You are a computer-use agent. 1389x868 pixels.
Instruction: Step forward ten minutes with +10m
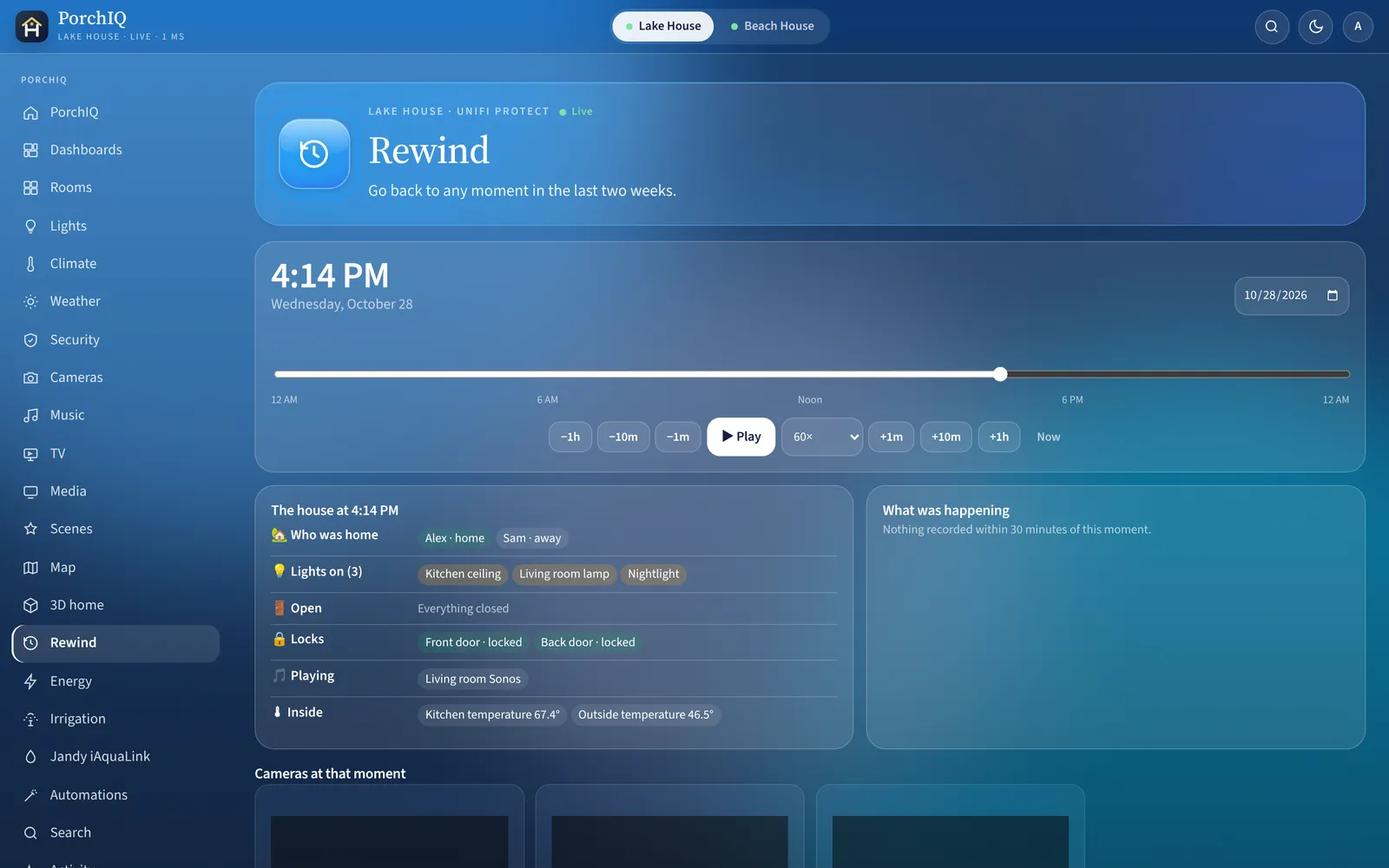pos(946,437)
